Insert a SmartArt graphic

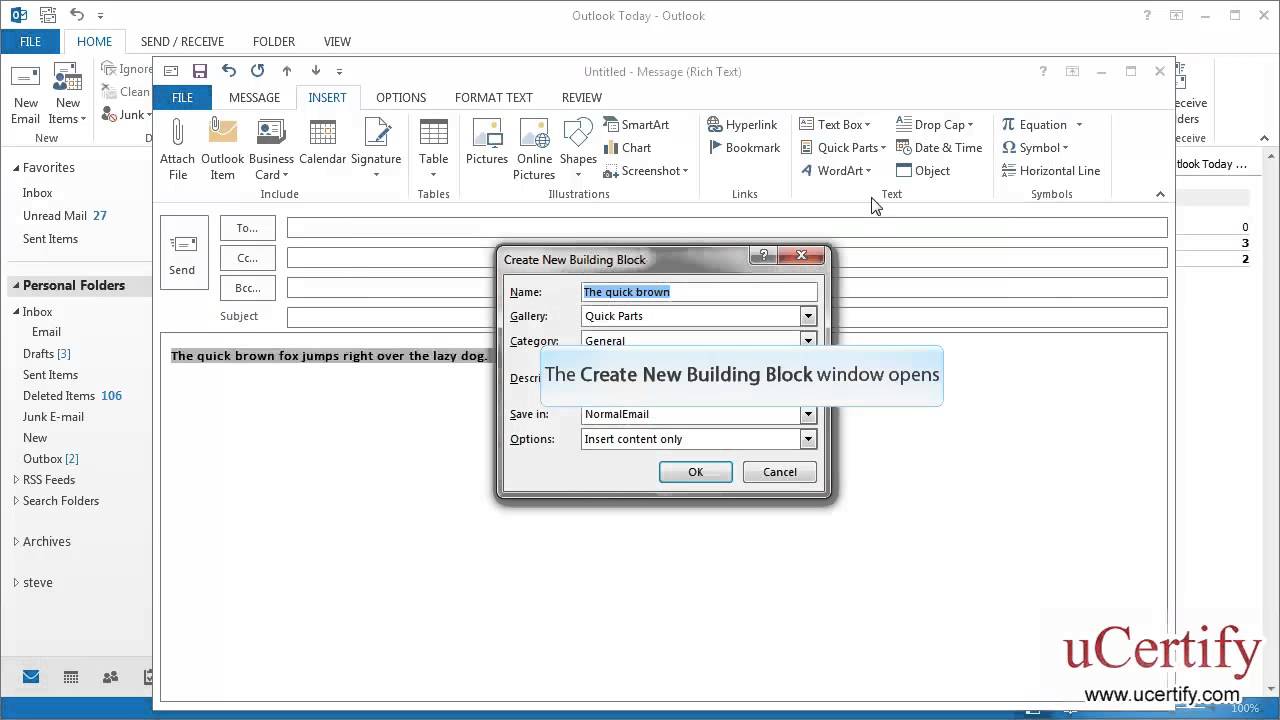(x=636, y=125)
